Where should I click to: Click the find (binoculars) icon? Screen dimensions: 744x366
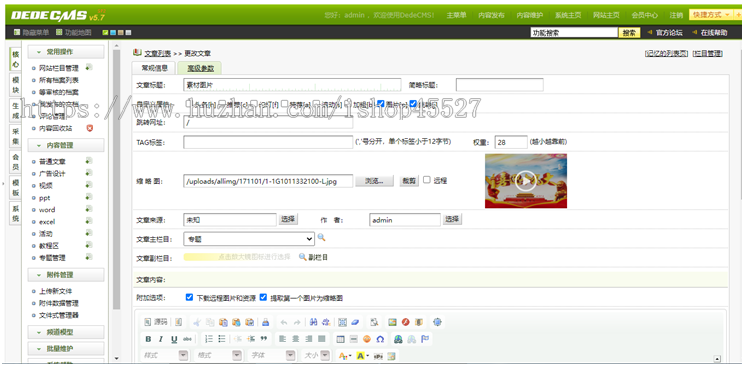coord(313,322)
